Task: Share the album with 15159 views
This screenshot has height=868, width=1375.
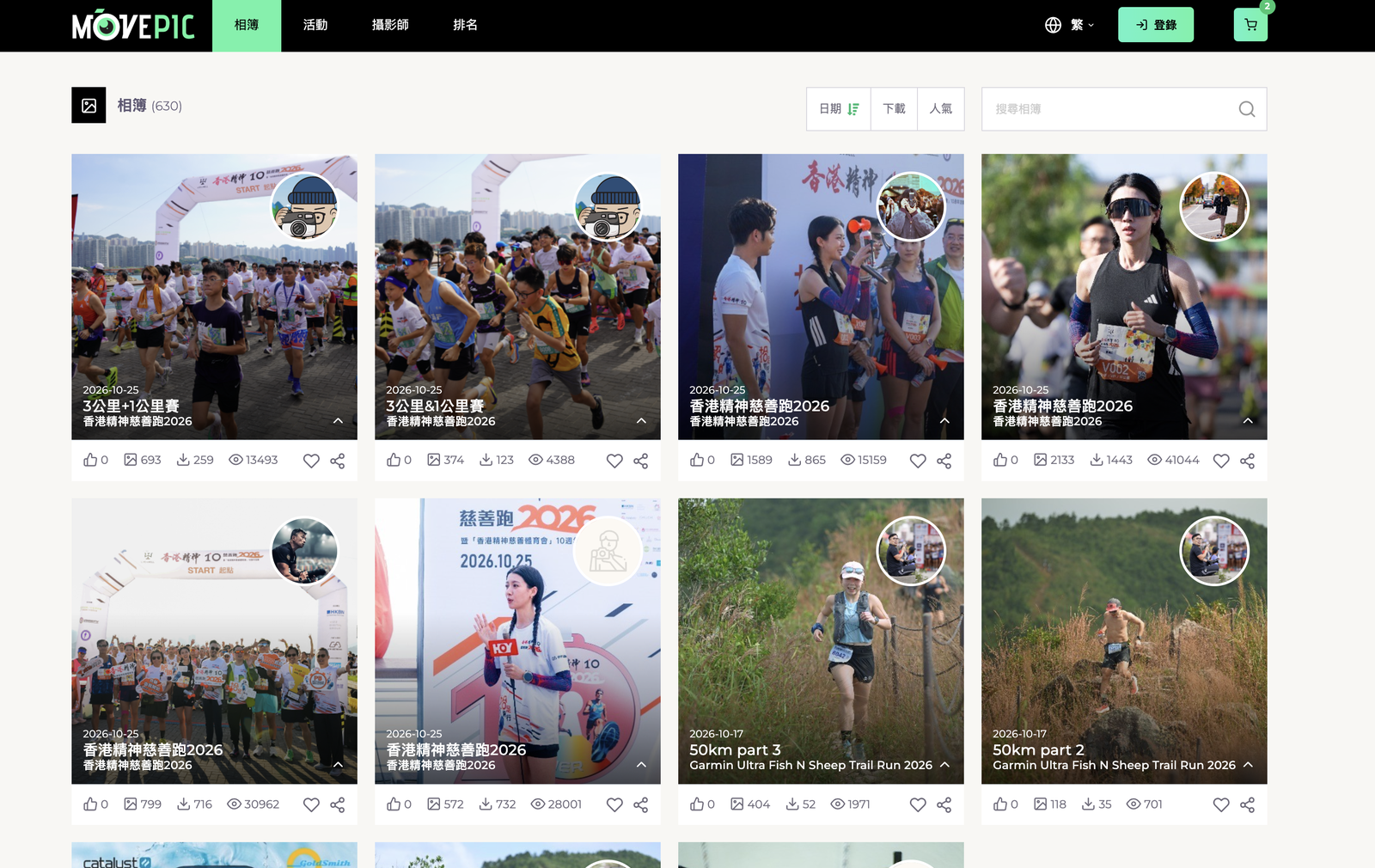Action: 944,461
